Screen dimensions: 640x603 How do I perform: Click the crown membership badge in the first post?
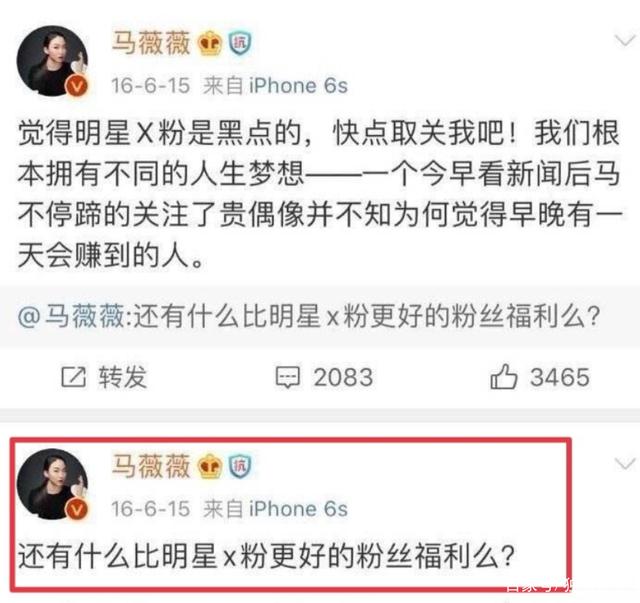point(210,43)
